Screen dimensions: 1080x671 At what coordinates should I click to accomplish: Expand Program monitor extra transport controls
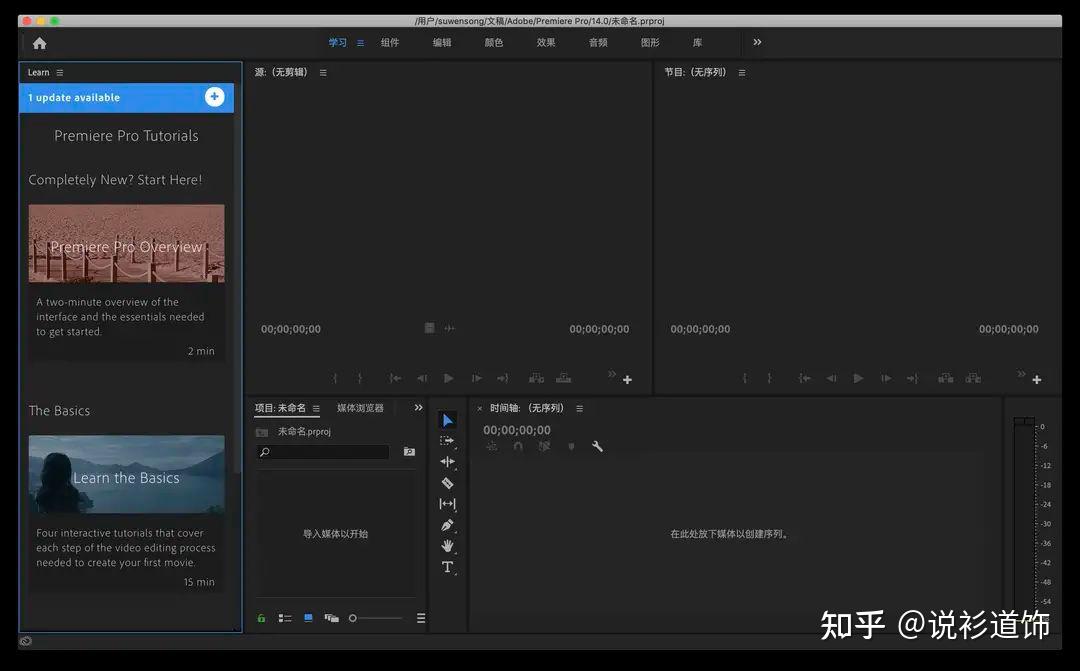pos(1021,374)
